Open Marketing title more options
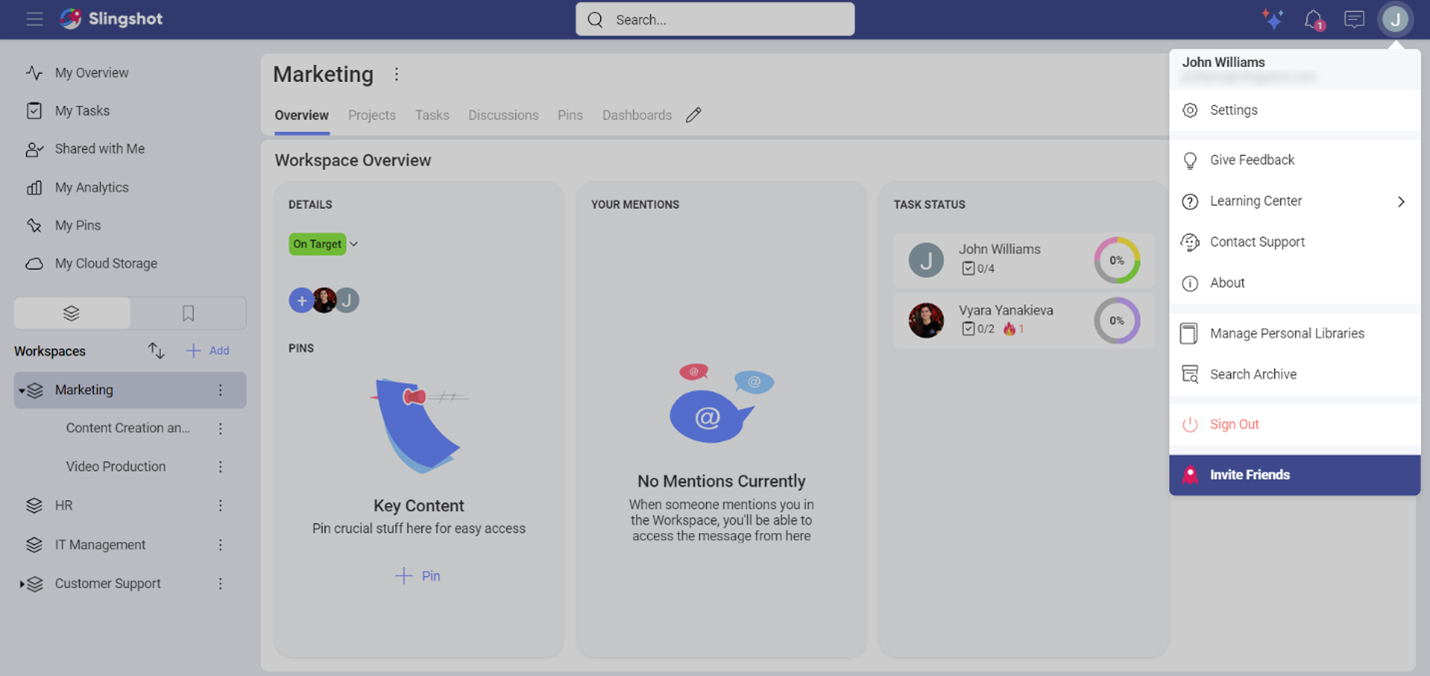1430x676 pixels. 397,74
